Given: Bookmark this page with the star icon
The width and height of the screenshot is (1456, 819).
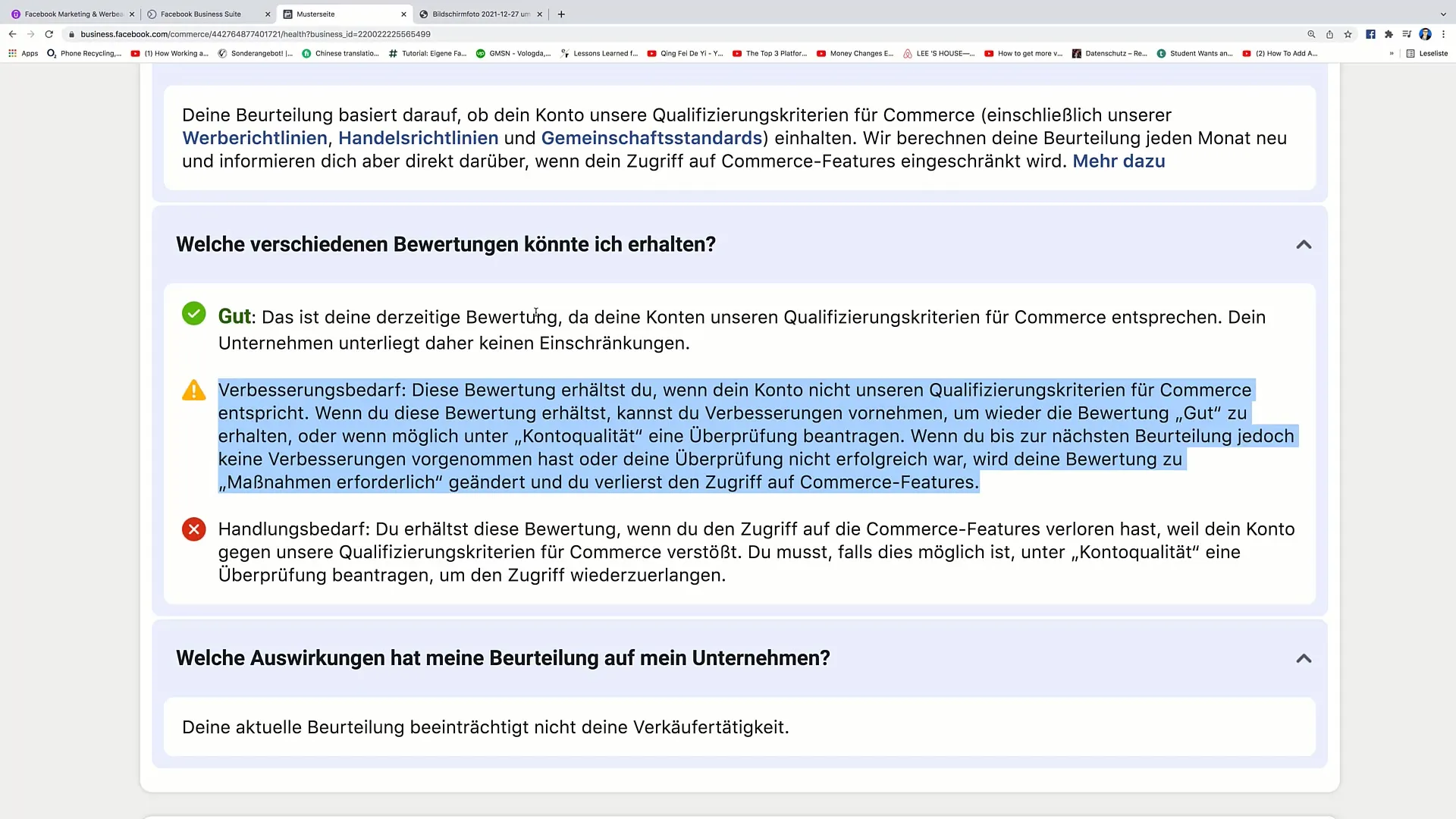Looking at the screenshot, I should coord(1348,34).
